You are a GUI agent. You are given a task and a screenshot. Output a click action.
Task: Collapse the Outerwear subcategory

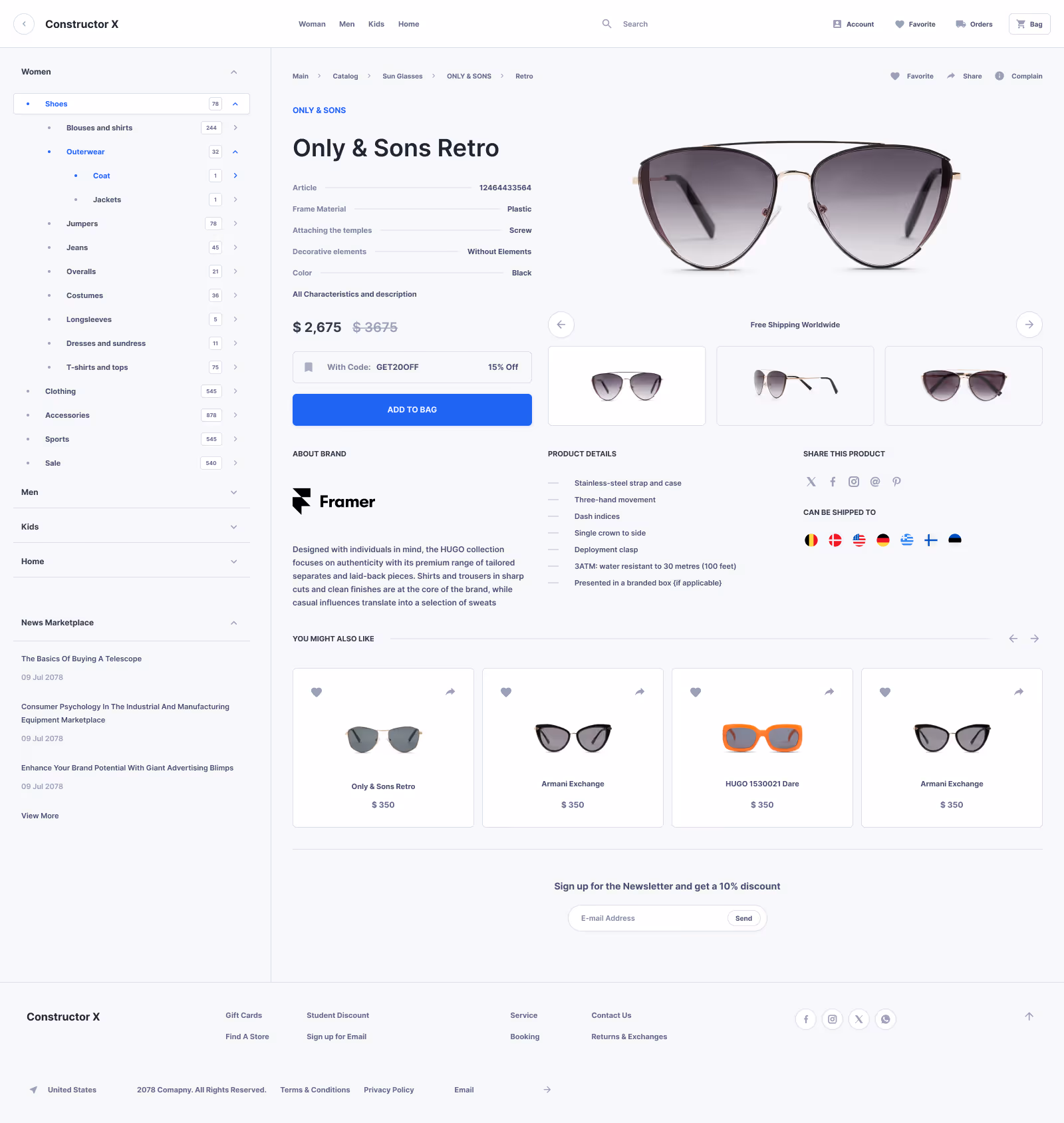tap(235, 152)
